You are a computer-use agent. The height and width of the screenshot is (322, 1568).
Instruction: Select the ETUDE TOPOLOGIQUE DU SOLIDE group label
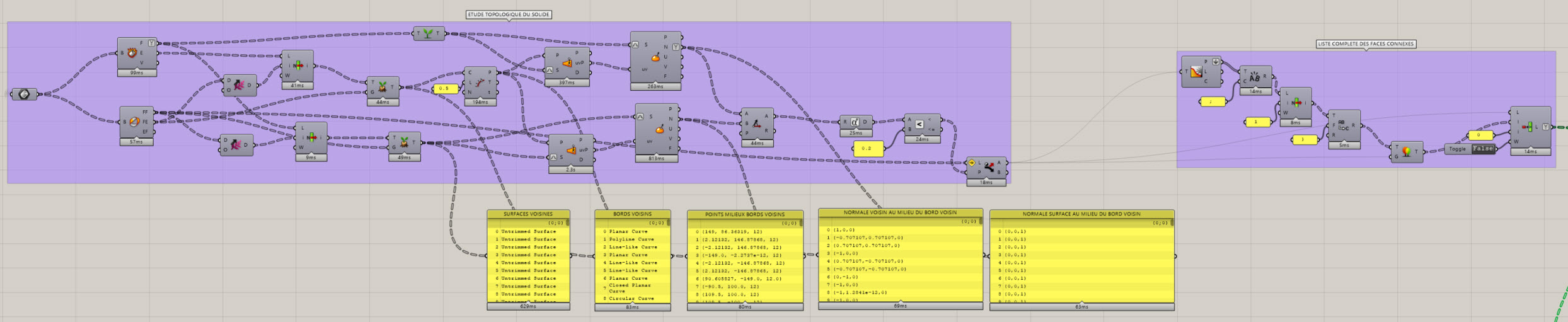click(x=509, y=14)
